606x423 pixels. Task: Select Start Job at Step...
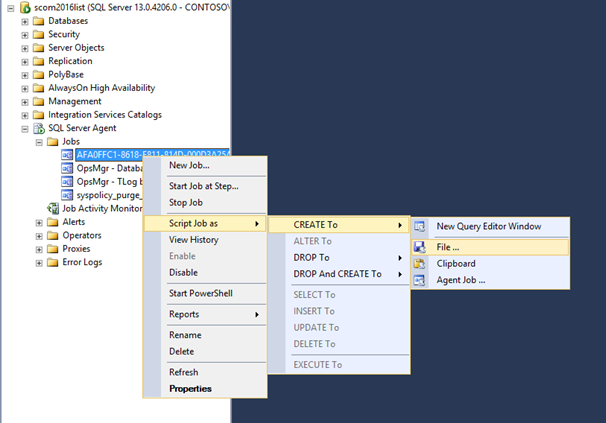point(205,186)
